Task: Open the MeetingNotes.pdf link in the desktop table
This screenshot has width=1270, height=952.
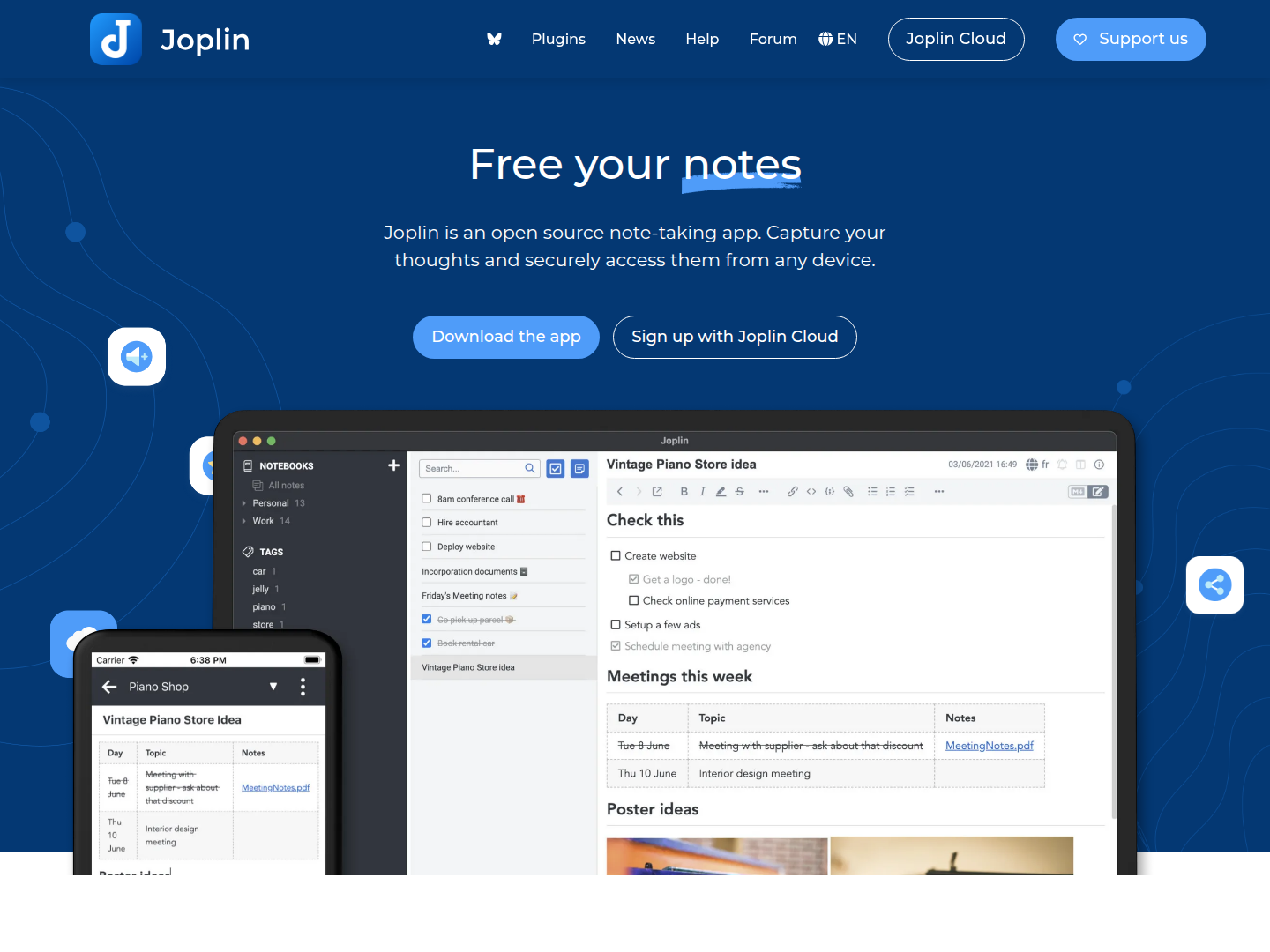Action: click(990, 746)
